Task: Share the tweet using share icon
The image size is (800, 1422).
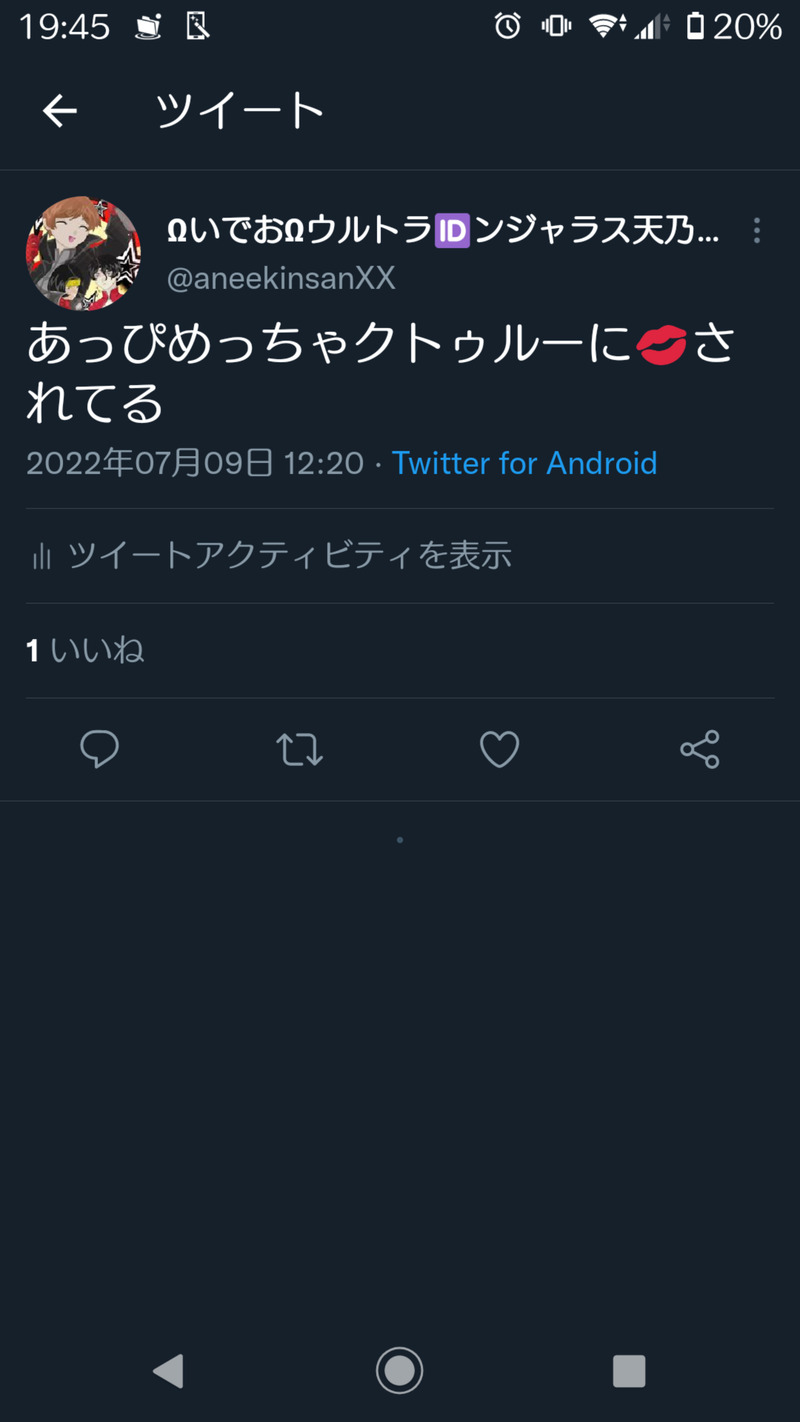Action: (699, 749)
